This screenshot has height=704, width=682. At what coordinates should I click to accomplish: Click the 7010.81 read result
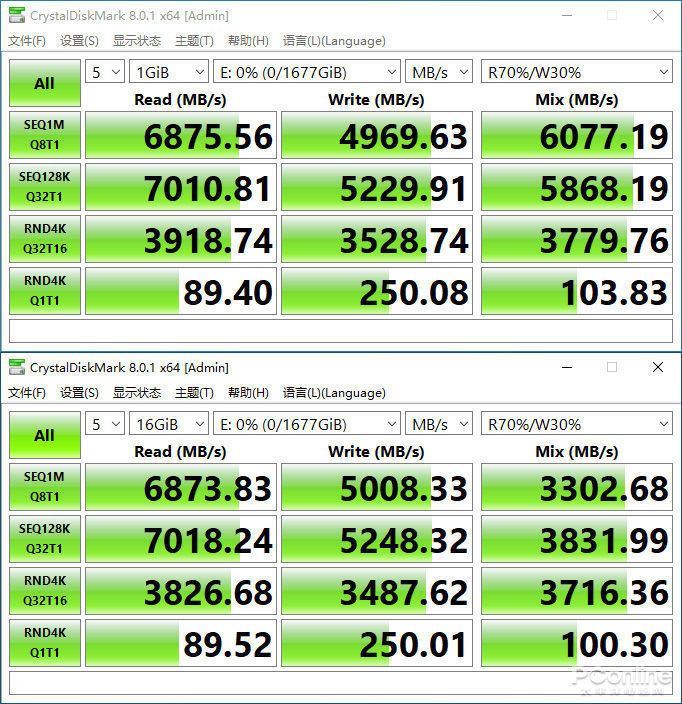point(181,187)
